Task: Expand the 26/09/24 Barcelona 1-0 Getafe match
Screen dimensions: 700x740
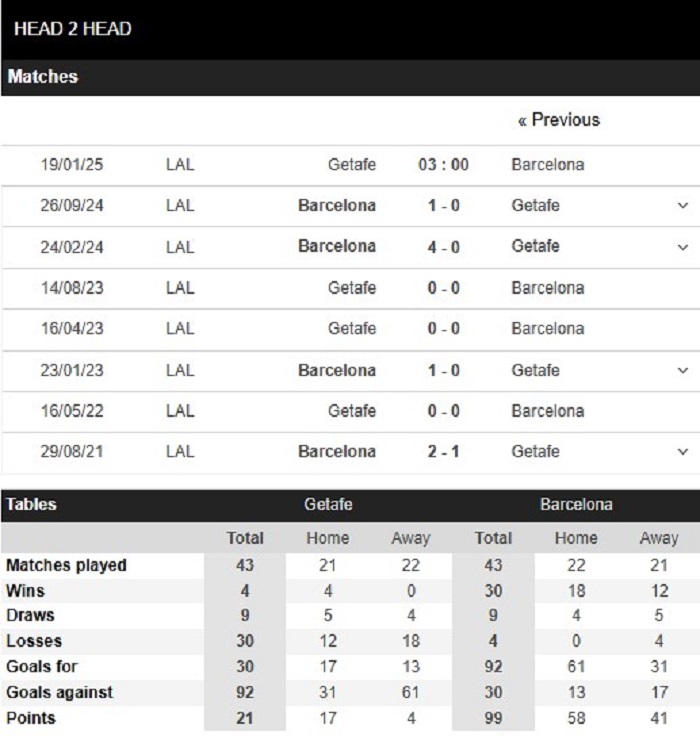Action: 682,206
